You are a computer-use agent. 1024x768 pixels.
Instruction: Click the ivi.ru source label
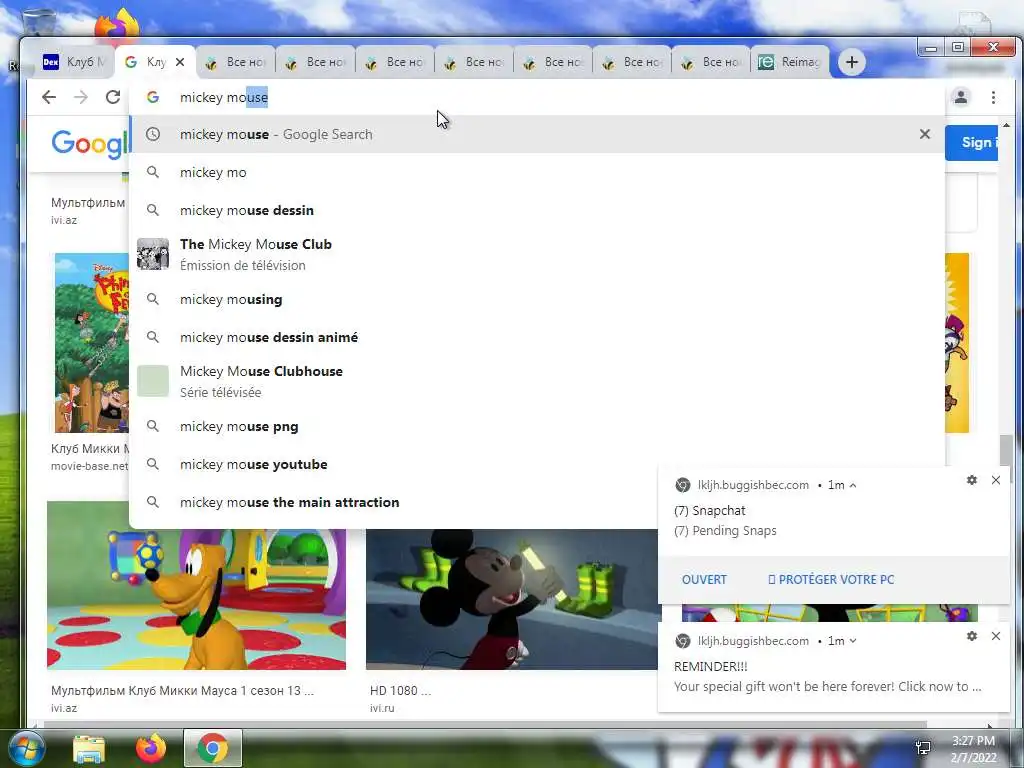click(x=382, y=708)
